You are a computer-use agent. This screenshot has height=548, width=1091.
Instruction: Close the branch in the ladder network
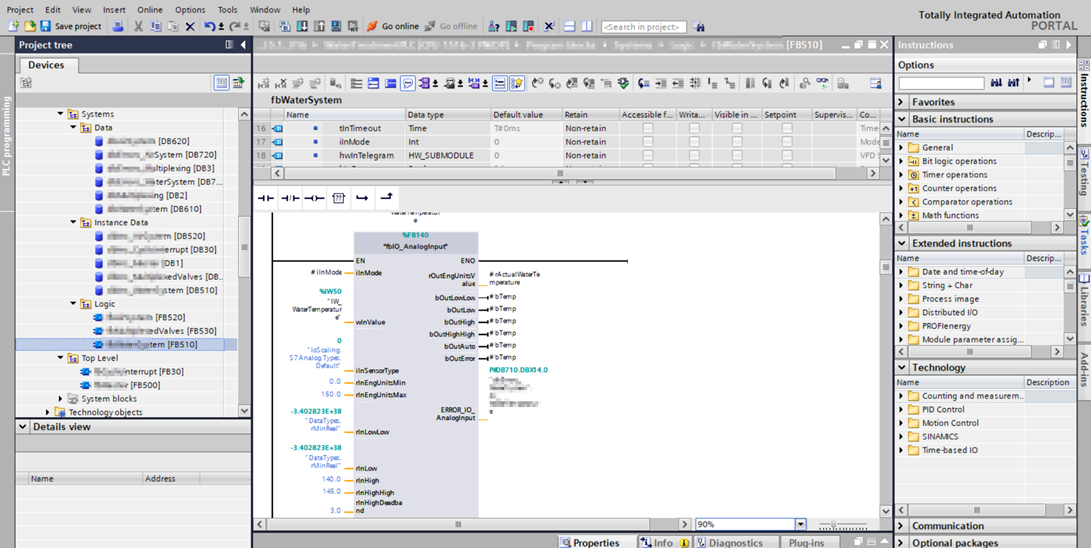tap(386, 198)
